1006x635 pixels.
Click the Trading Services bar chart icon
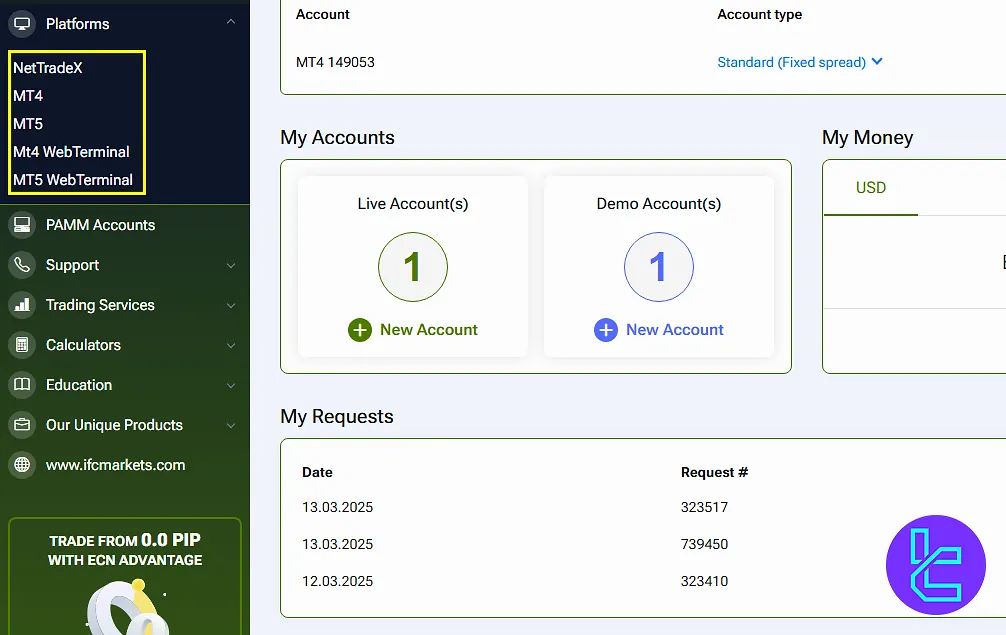click(x=21, y=305)
